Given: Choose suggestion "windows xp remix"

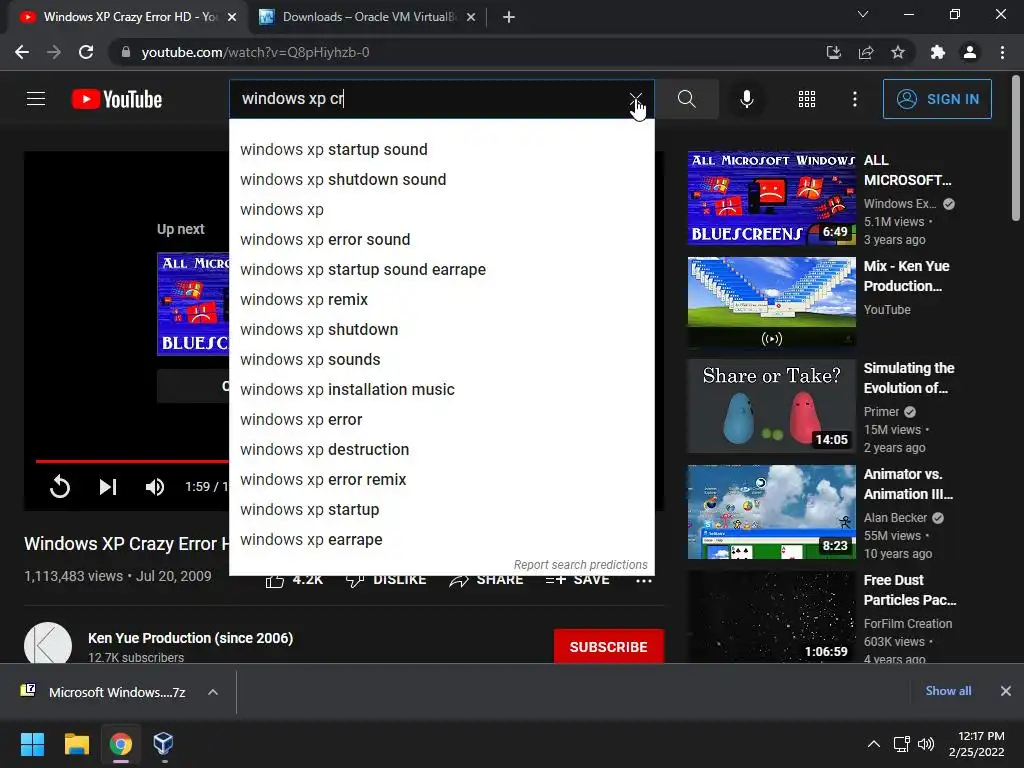Looking at the screenshot, I should click(441, 300).
